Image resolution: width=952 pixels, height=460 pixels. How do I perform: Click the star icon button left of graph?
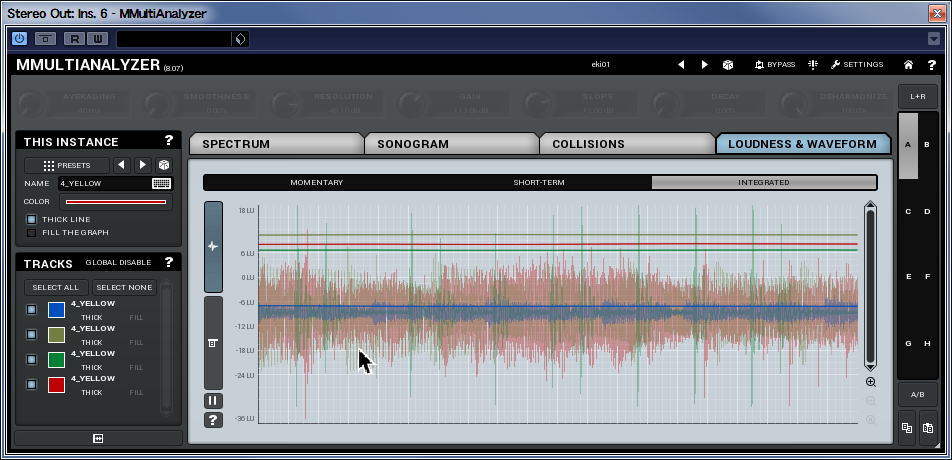(213, 246)
